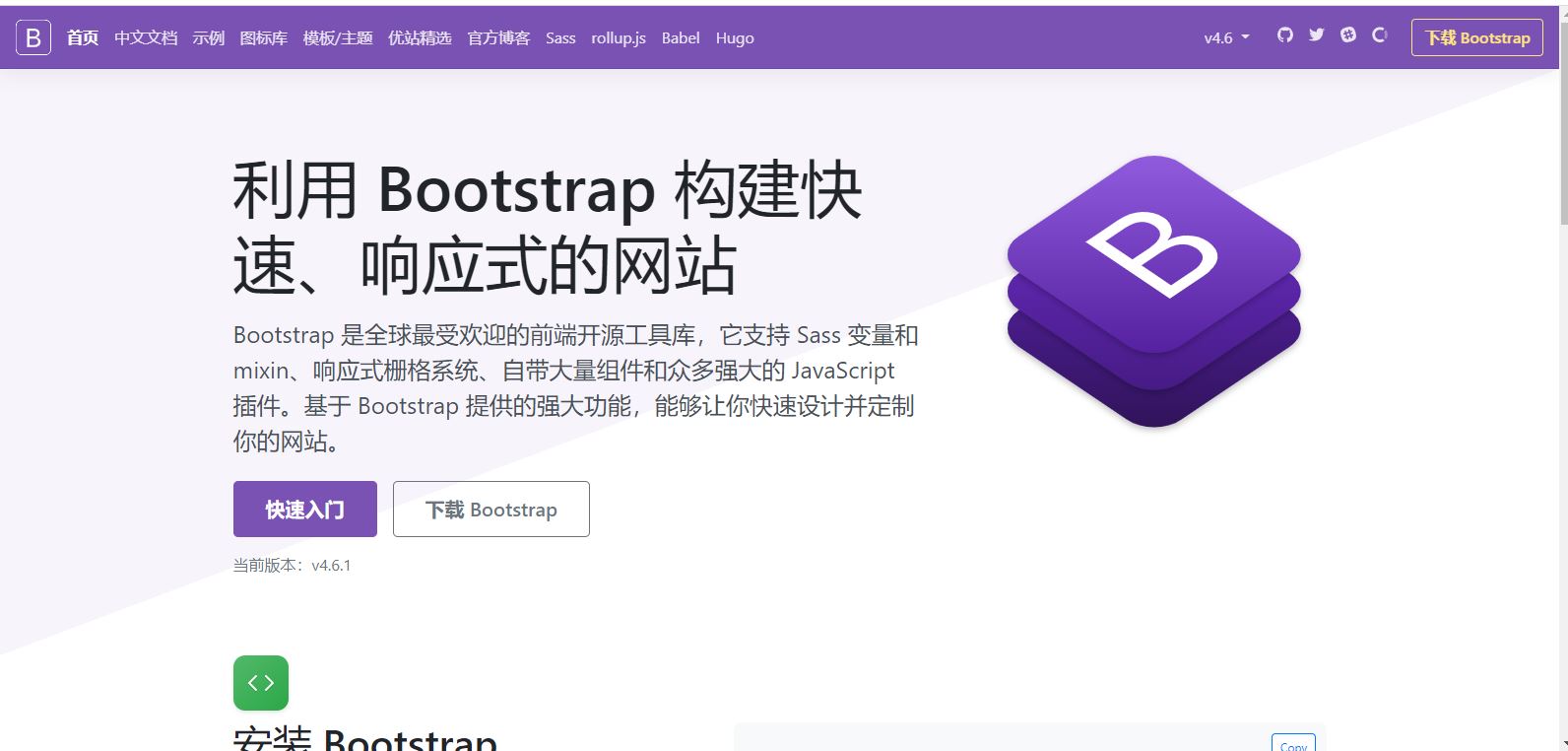1568x751 pixels.
Task: Open 模板/主题 navigation item
Action: tap(338, 37)
